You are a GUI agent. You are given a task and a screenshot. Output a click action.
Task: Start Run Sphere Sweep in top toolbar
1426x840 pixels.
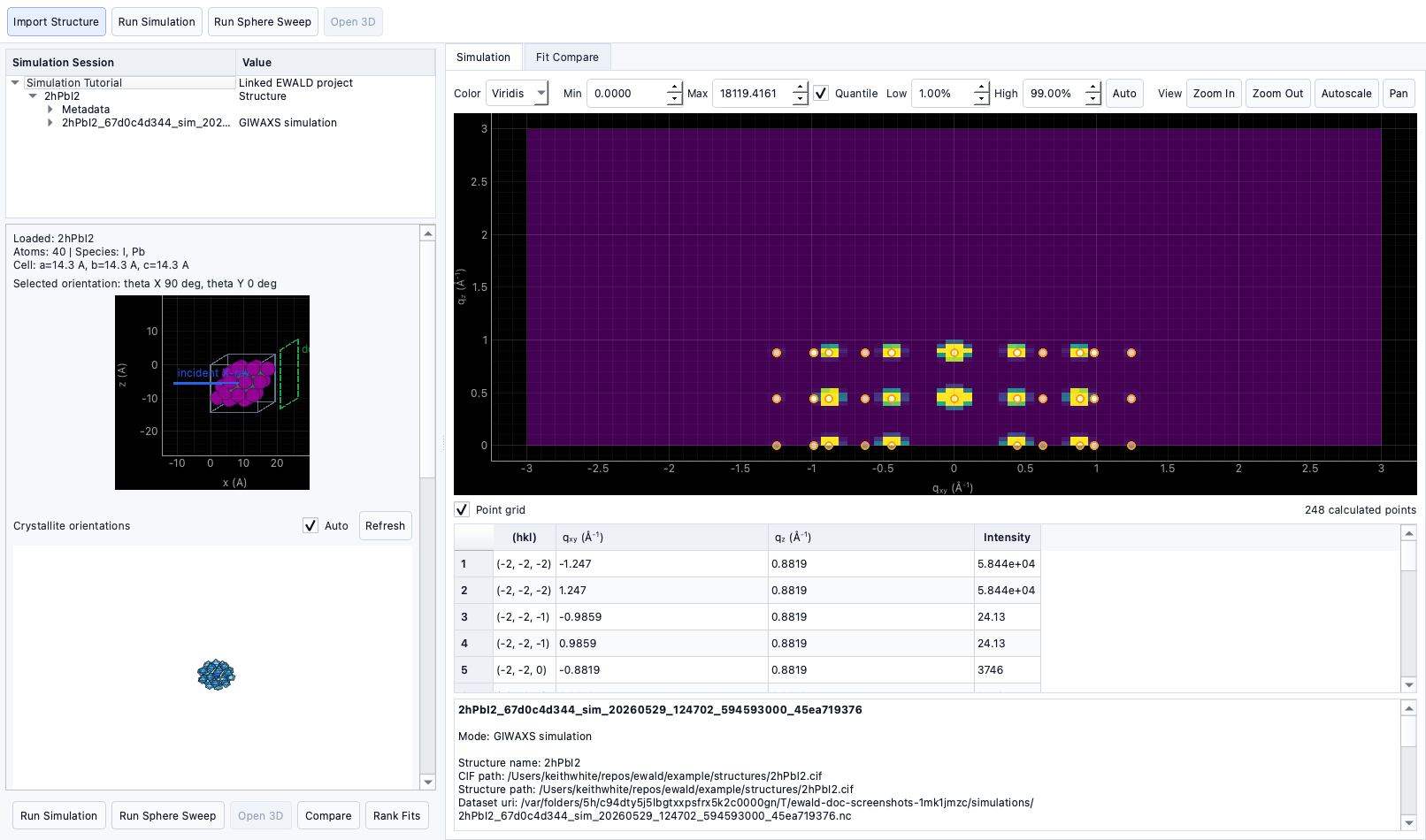[x=263, y=22]
